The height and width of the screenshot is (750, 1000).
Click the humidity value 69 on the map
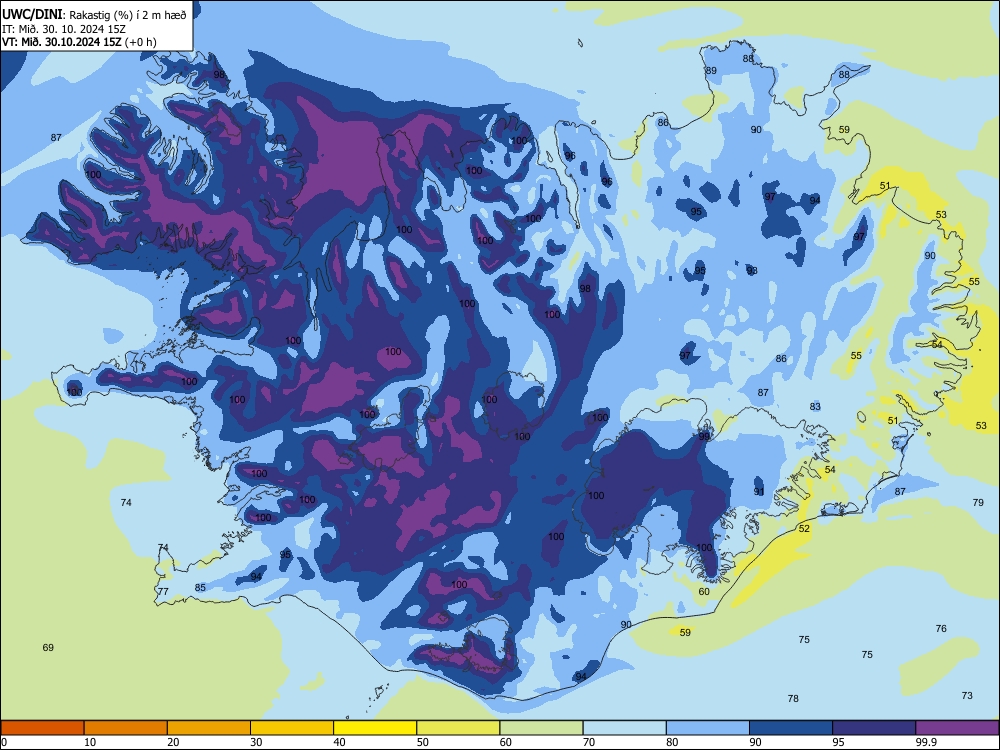48,647
